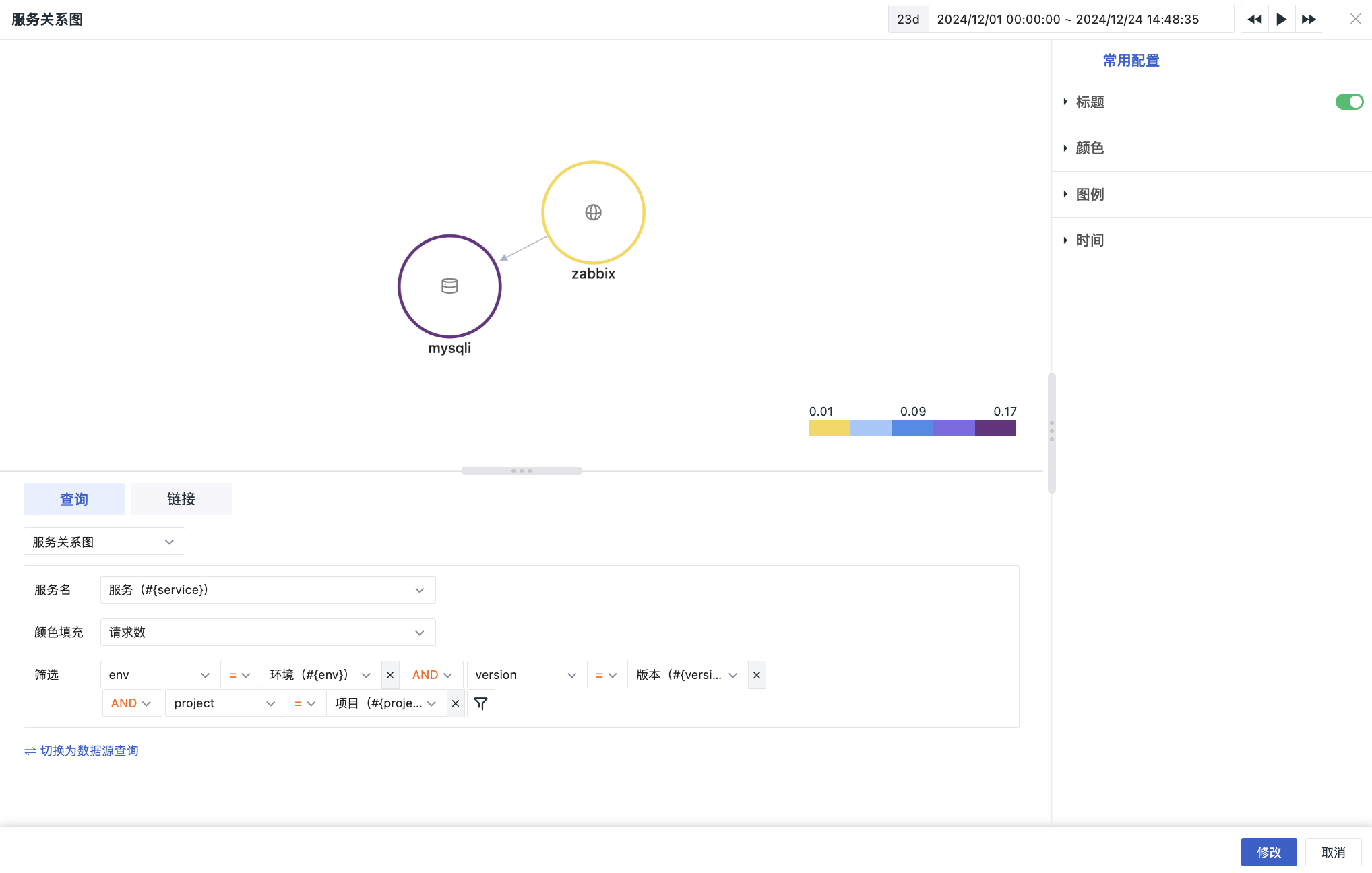Click the violet legend swatch
The width and height of the screenshot is (1372, 873).
(x=954, y=428)
